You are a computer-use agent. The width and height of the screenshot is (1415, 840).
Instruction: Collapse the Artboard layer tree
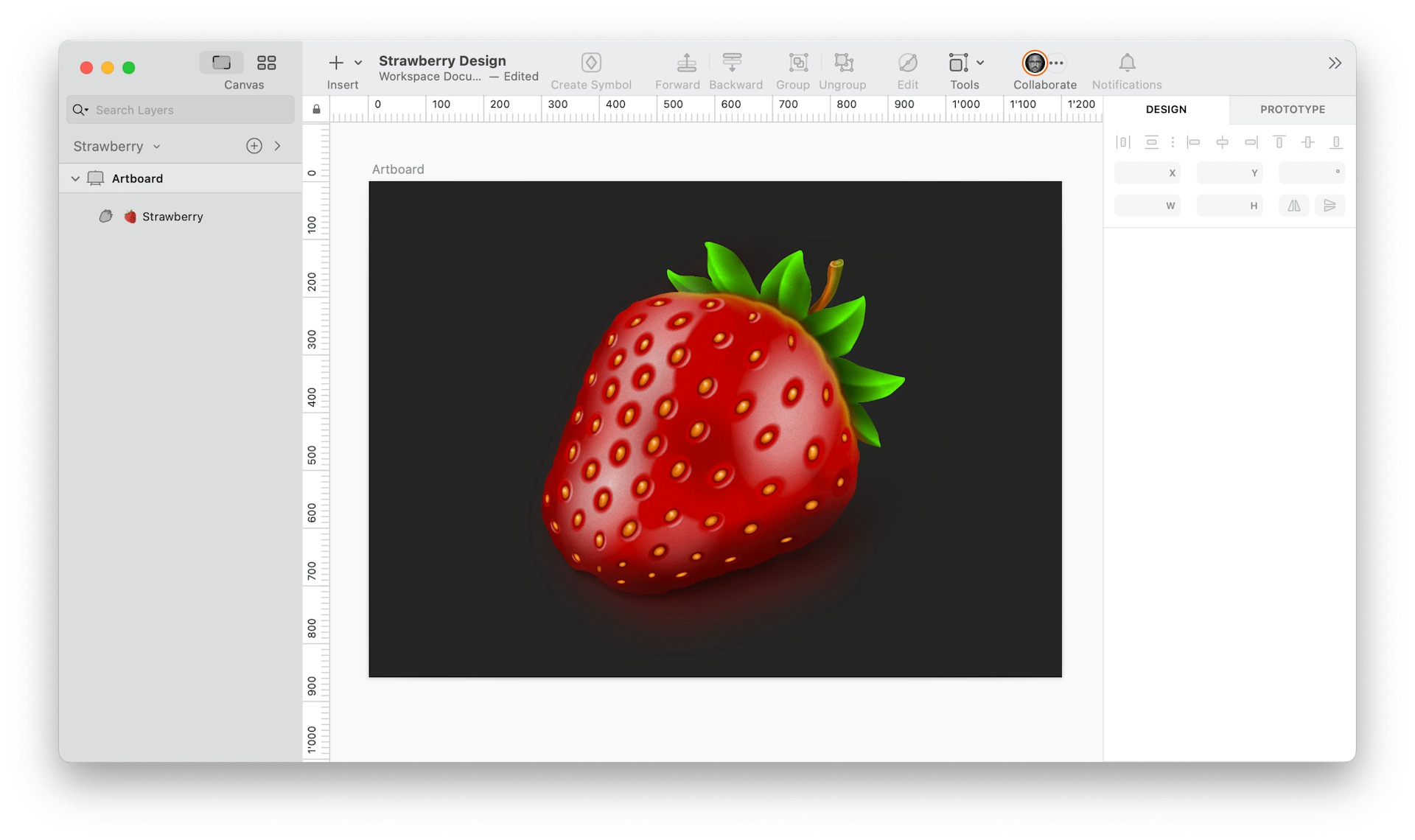[74, 178]
